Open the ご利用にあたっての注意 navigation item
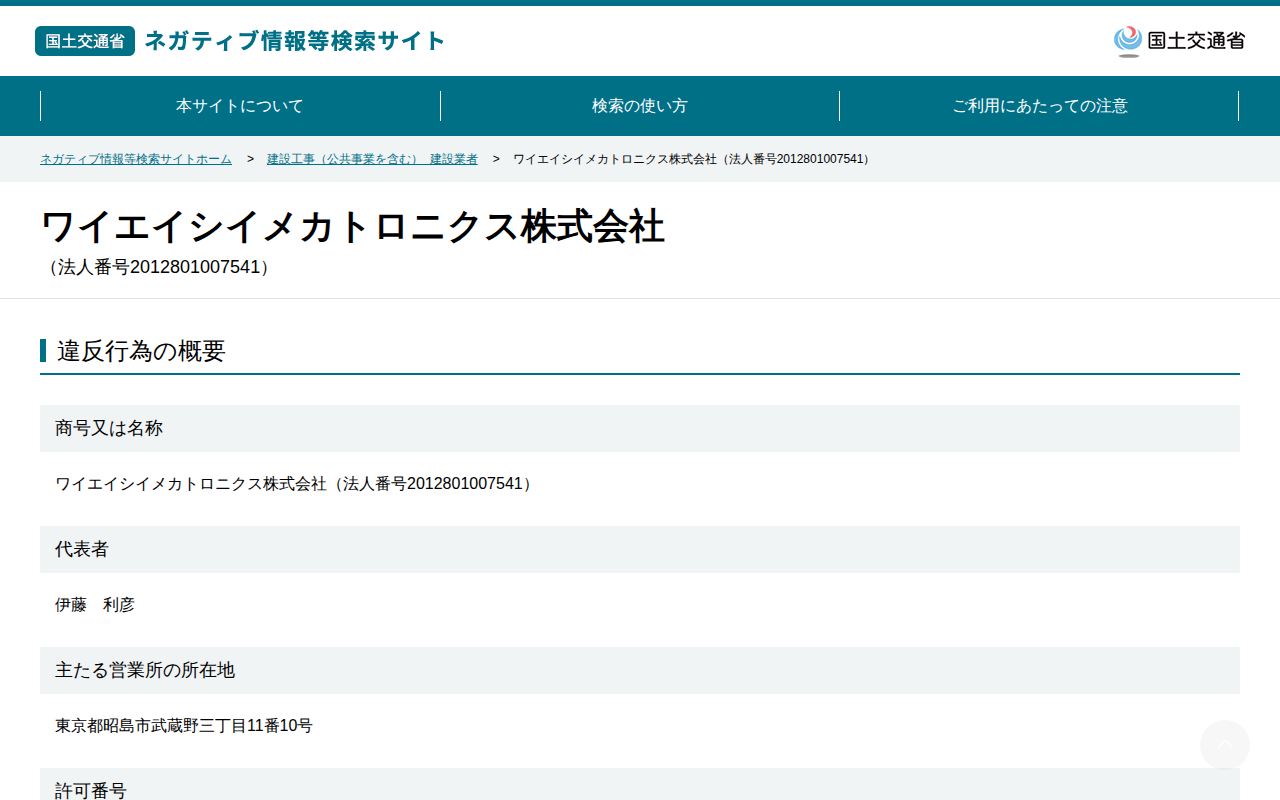The width and height of the screenshot is (1280, 800). (1040, 106)
